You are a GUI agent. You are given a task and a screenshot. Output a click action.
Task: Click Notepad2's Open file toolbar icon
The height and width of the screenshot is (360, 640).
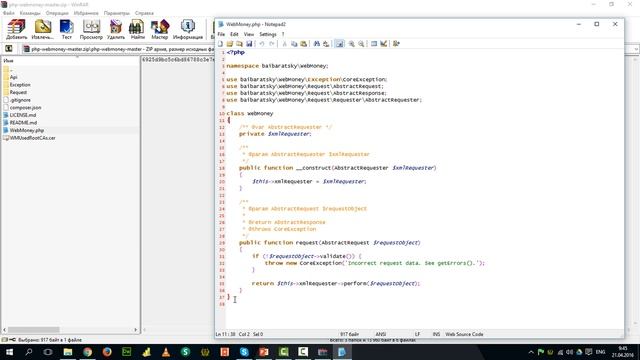pyautogui.click(x=230, y=44)
